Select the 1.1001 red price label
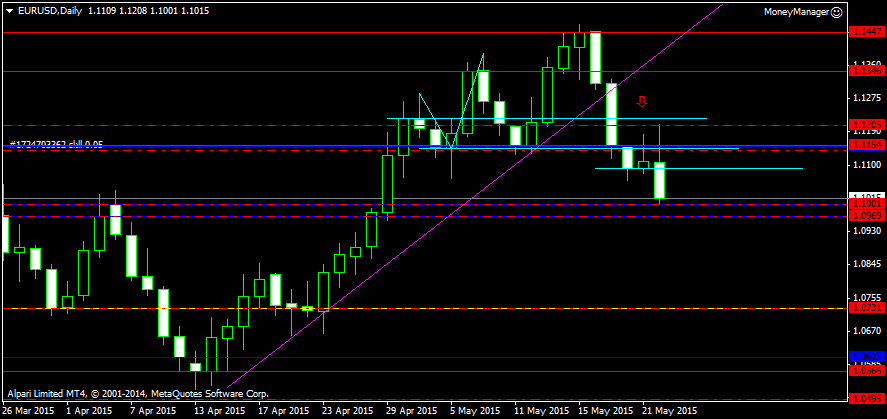The width and height of the screenshot is (887, 419). pyautogui.click(x=866, y=204)
